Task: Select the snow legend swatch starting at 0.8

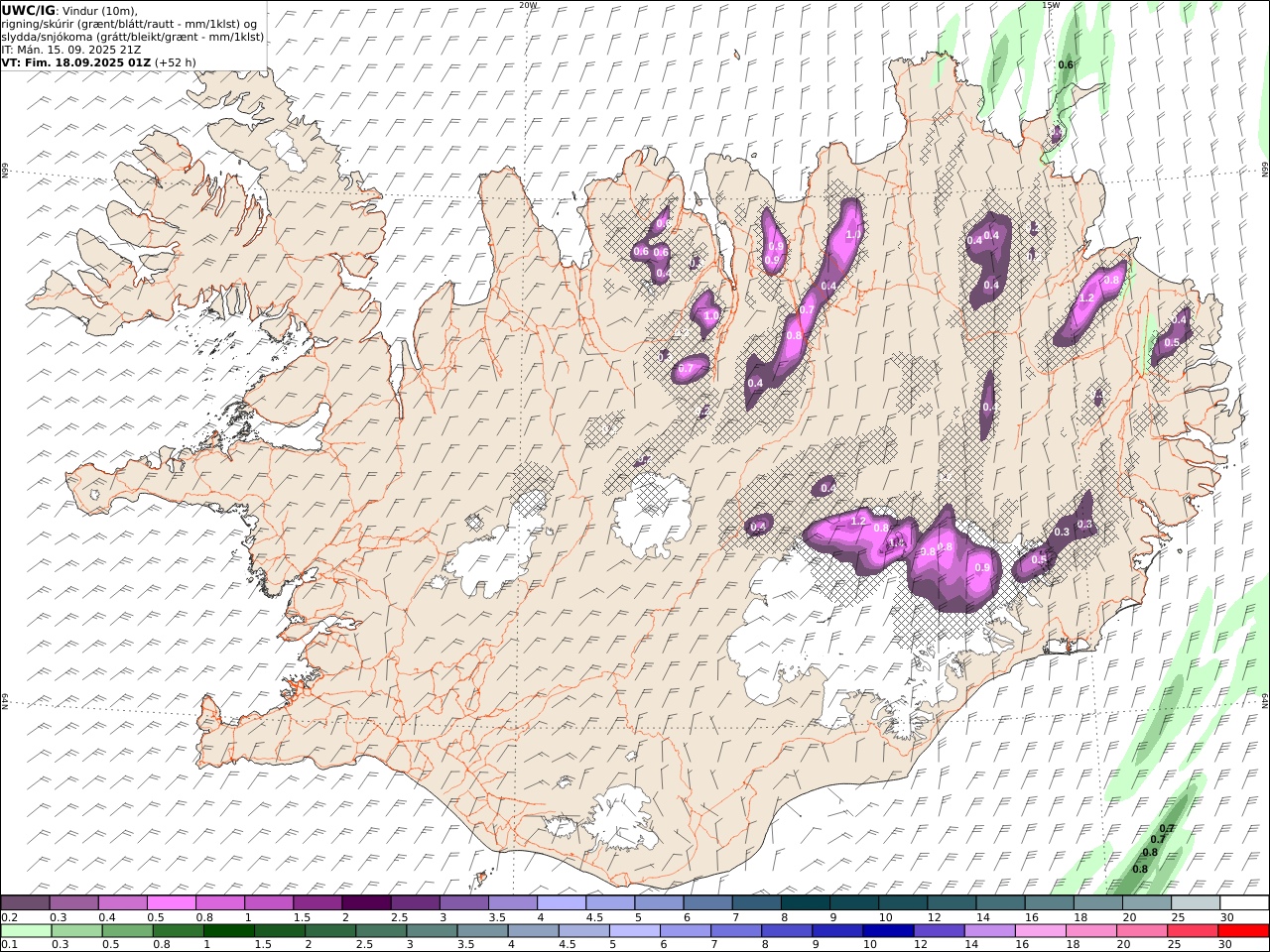Action: (x=219, y=903)
